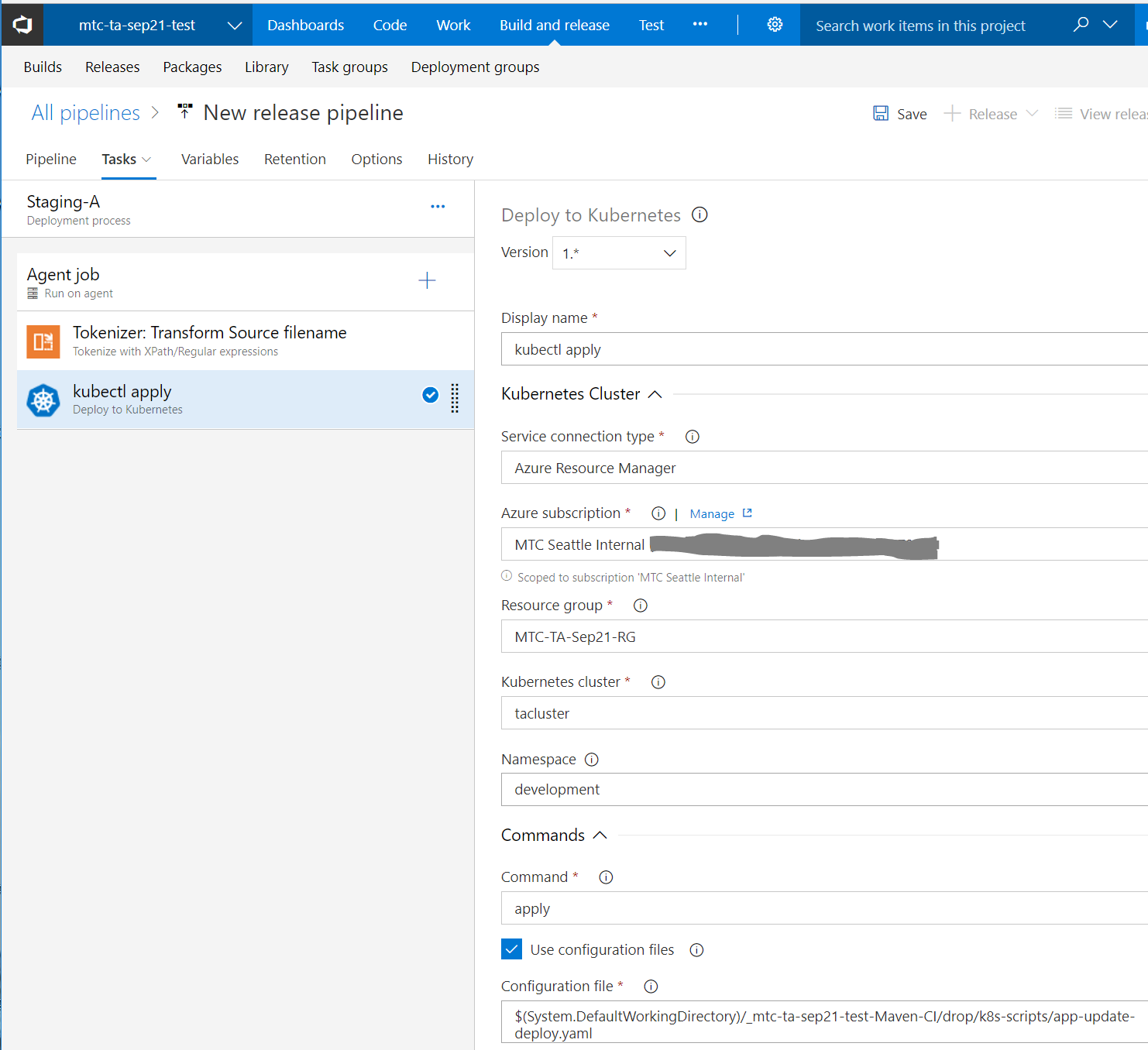Click the Save floppy disk icon
1148x1050 pixels.
[x=881, y=114]
